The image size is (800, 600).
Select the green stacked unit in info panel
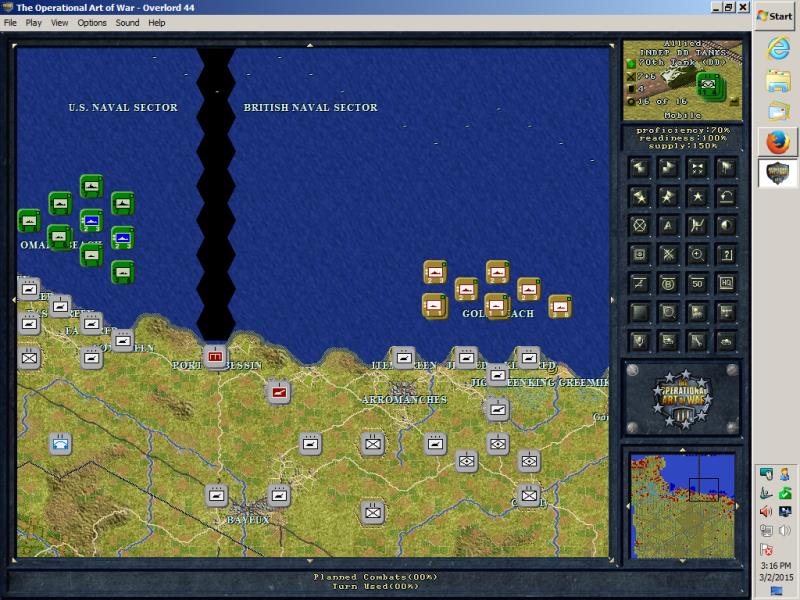coord(708,85)
